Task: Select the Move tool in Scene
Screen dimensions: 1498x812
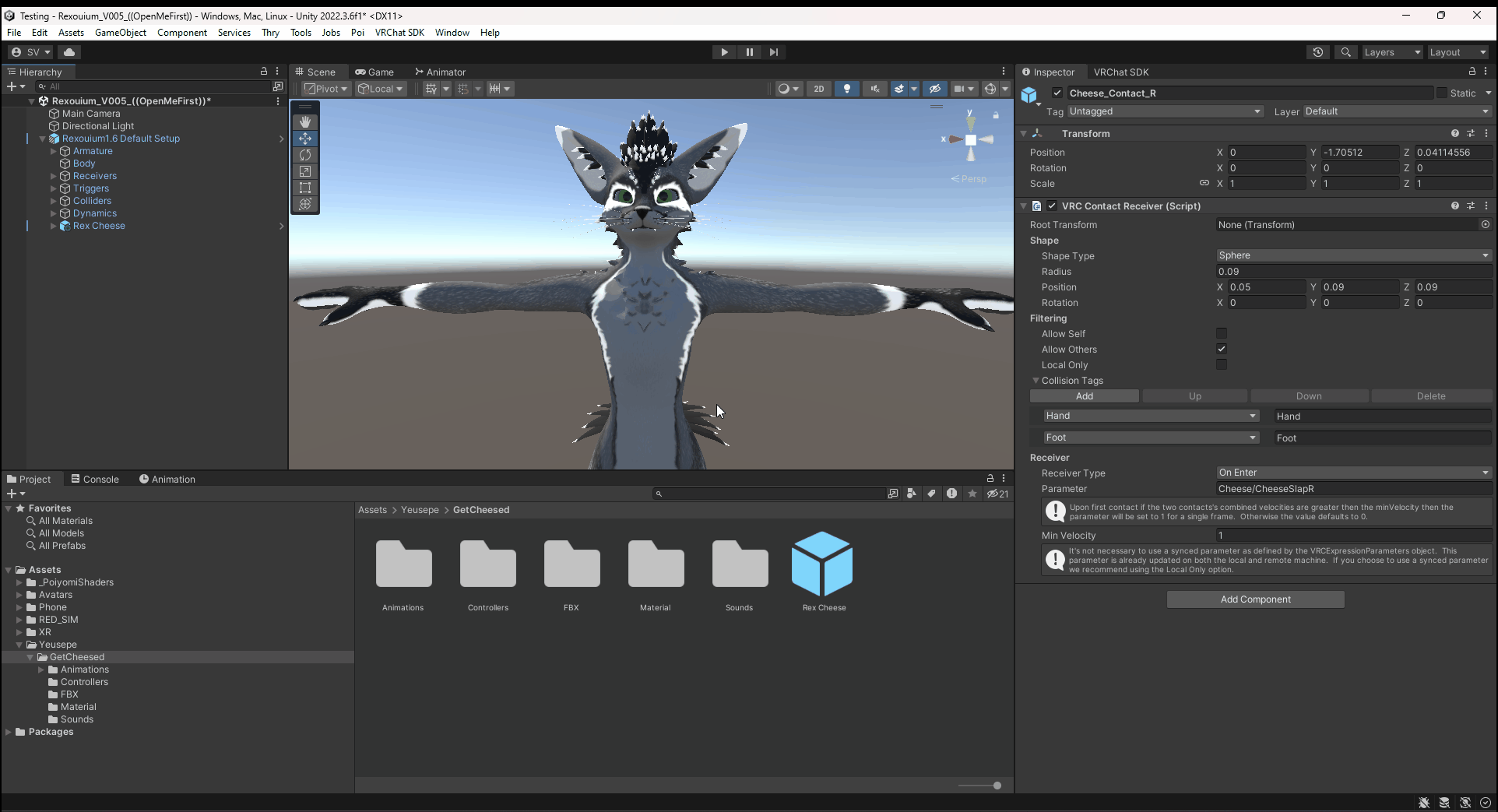Action: coord(305,139)
